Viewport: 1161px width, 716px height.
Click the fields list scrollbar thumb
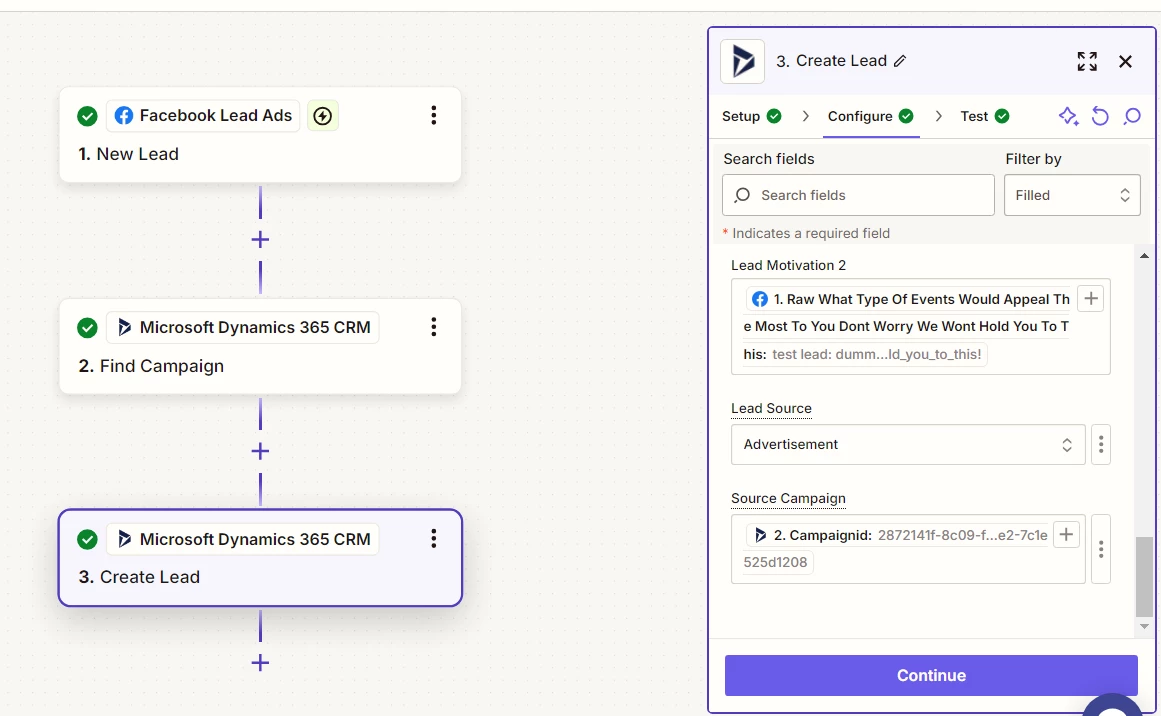tap(1144, 577)
